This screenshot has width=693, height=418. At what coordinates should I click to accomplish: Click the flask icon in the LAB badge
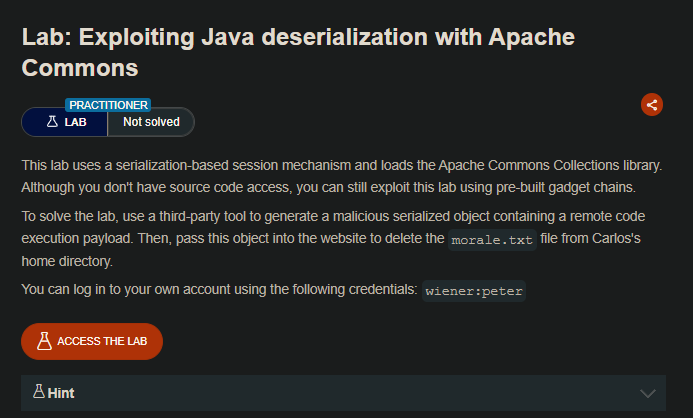click(52, 122)
